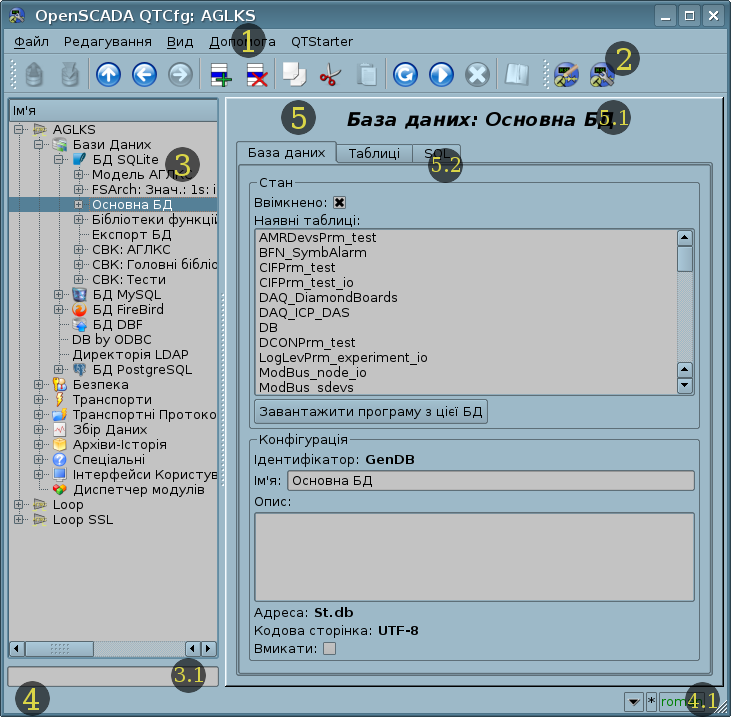Paste the item with the clipboard icon
731x717 pixels.
click(367, 75)
